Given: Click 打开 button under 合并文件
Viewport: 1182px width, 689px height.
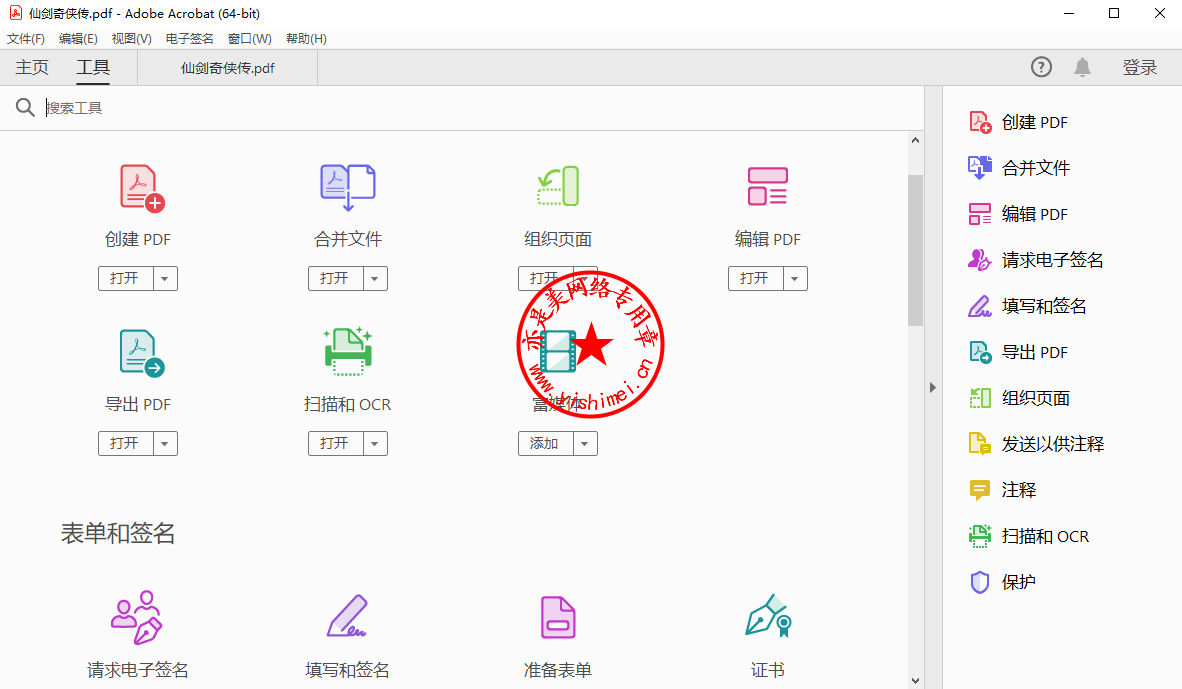Looking at the screenshot, I should point(336,279).
